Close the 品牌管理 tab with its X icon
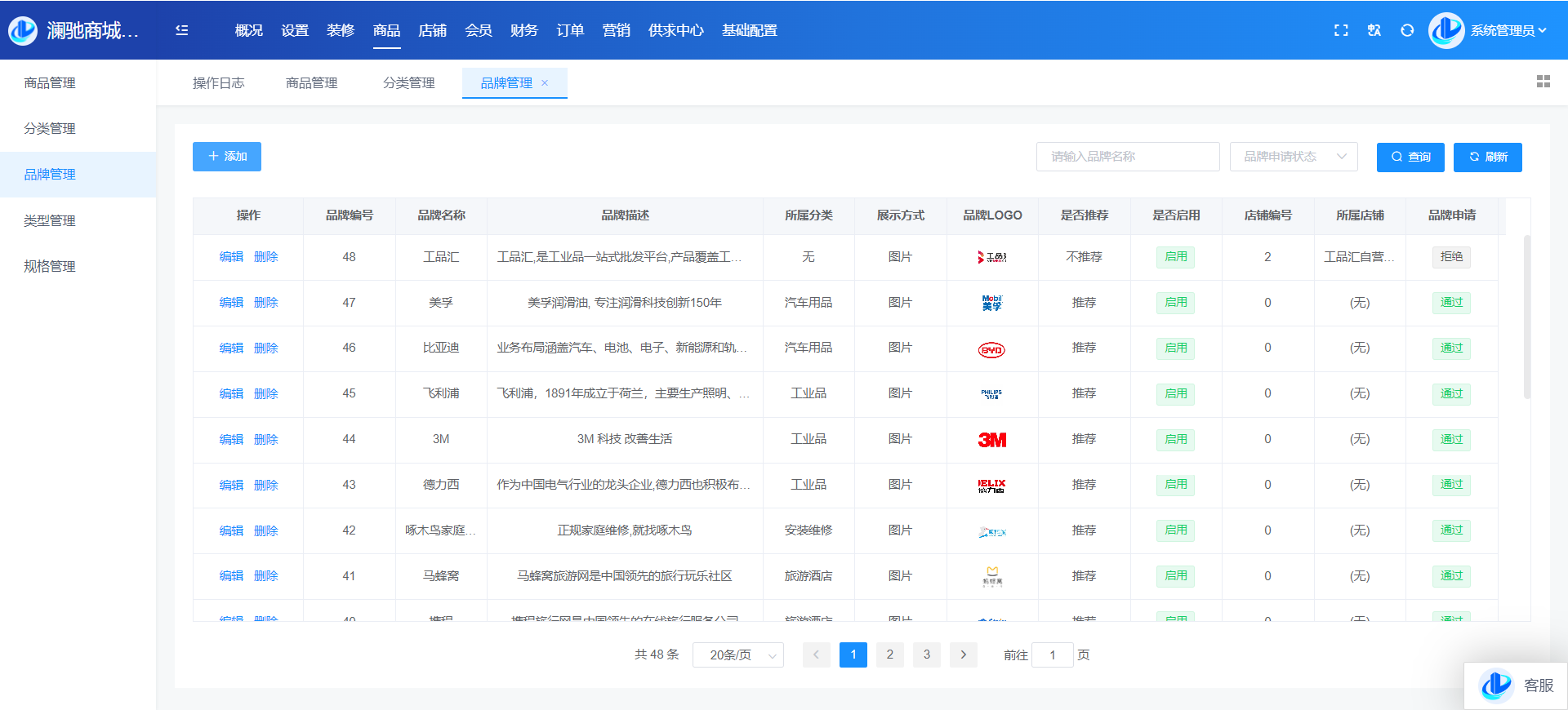The height and width of the screenshot is (710, 1568). (x=545, y=83)
